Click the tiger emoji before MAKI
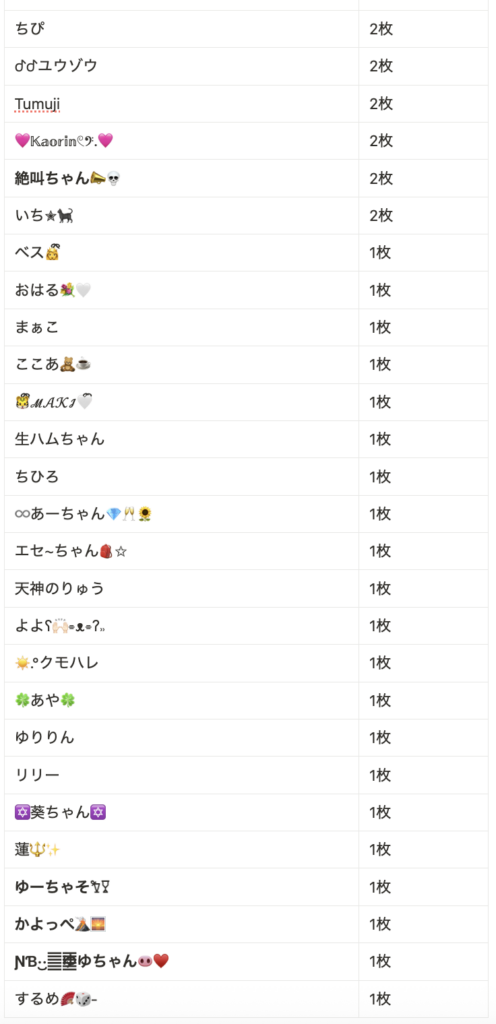 point(22,402)
